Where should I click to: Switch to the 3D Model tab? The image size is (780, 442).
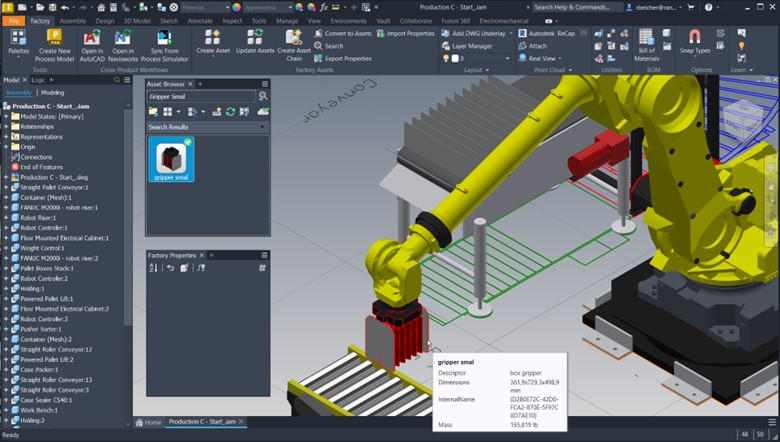(x=137, y=21)
